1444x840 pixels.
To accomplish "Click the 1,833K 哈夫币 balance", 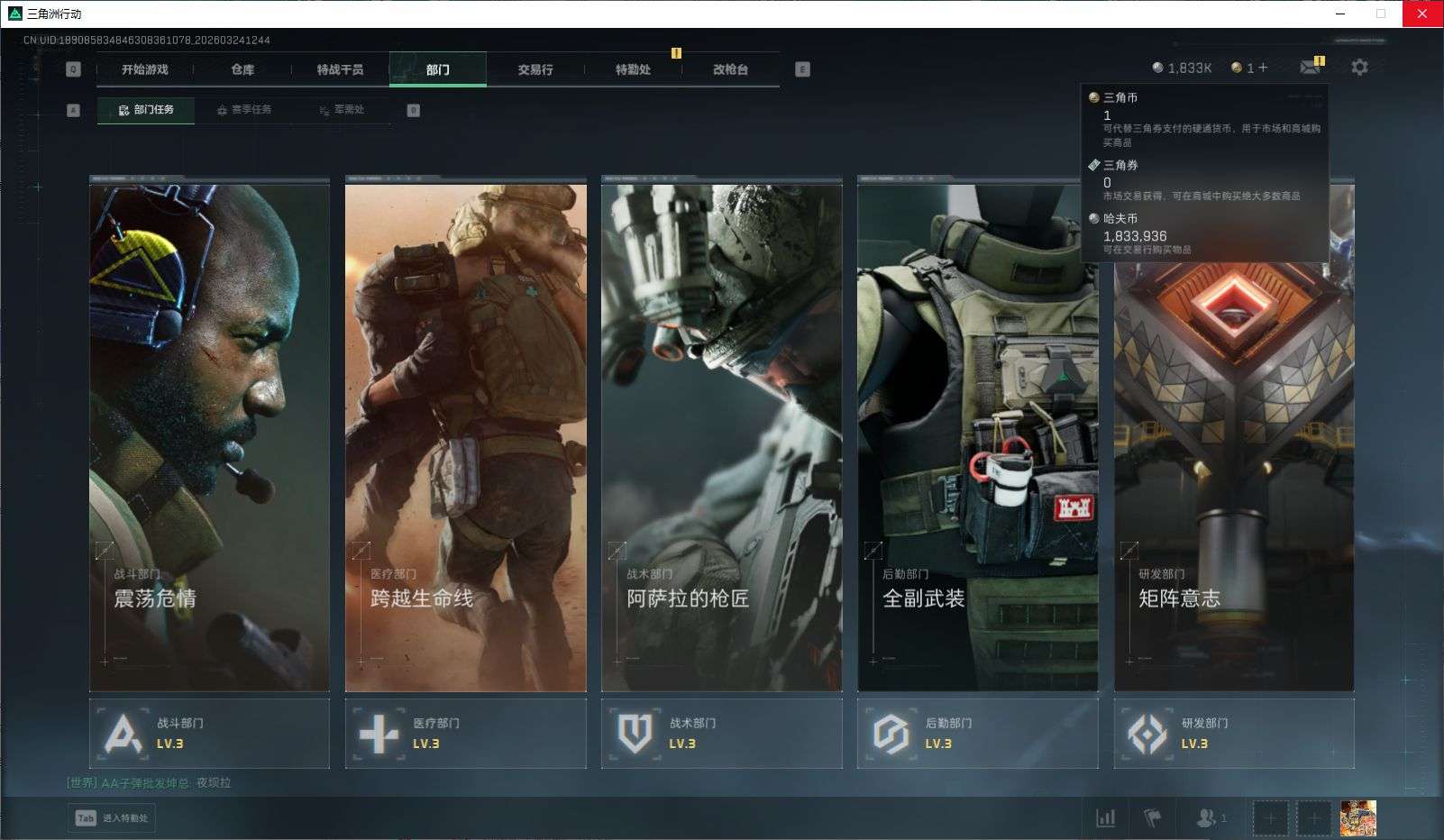I will point(1182,68).
